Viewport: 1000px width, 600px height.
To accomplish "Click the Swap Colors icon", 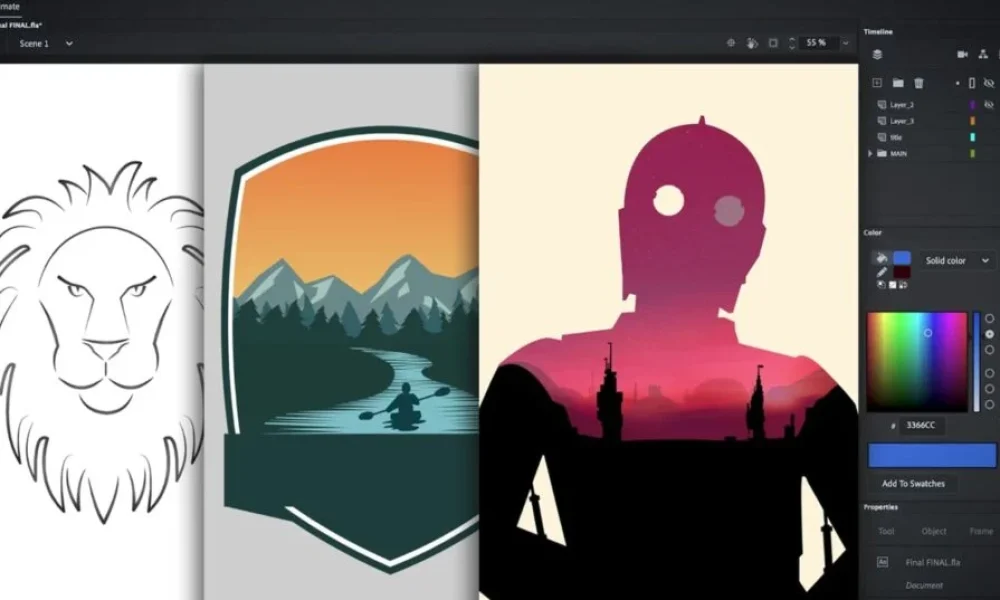I will (x=903, y=285).
